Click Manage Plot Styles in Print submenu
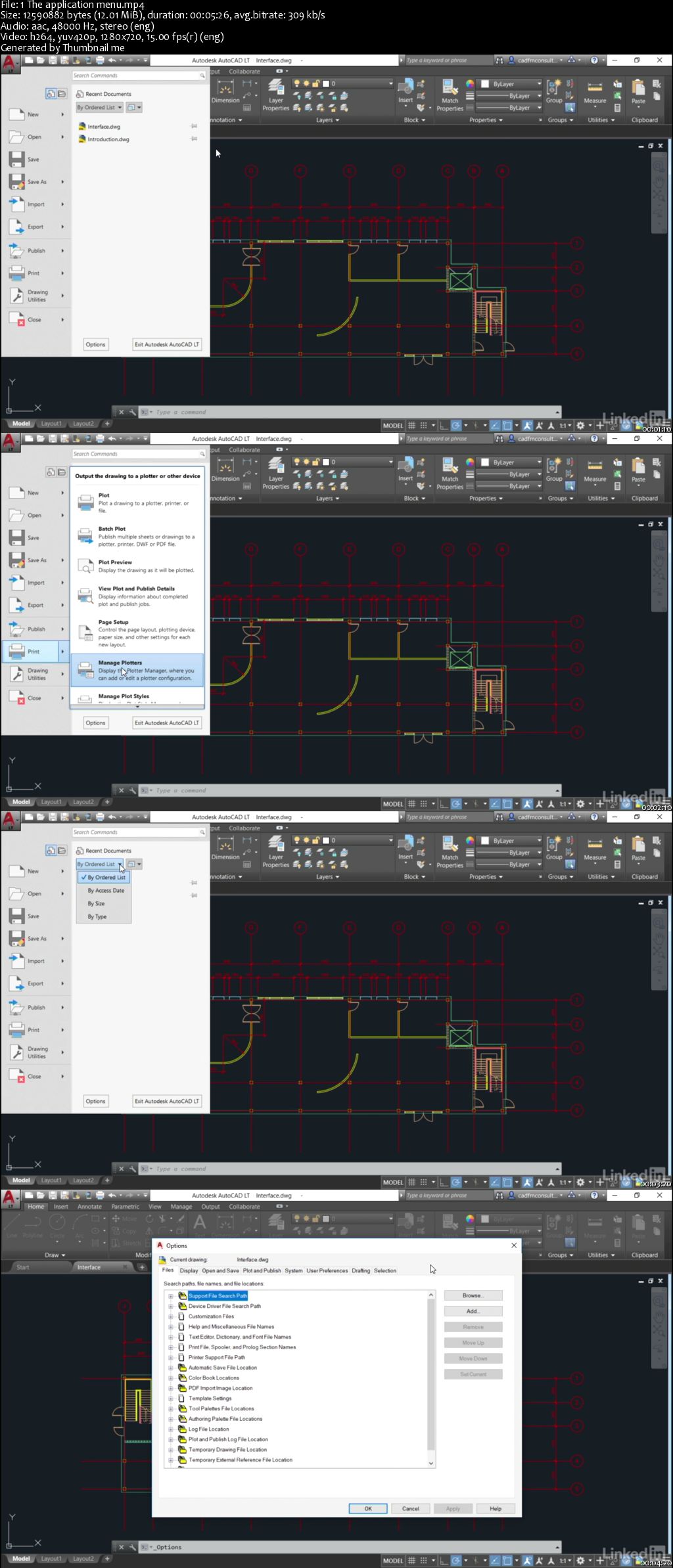This screenshot has height=1568, width=673. point(137,697)
